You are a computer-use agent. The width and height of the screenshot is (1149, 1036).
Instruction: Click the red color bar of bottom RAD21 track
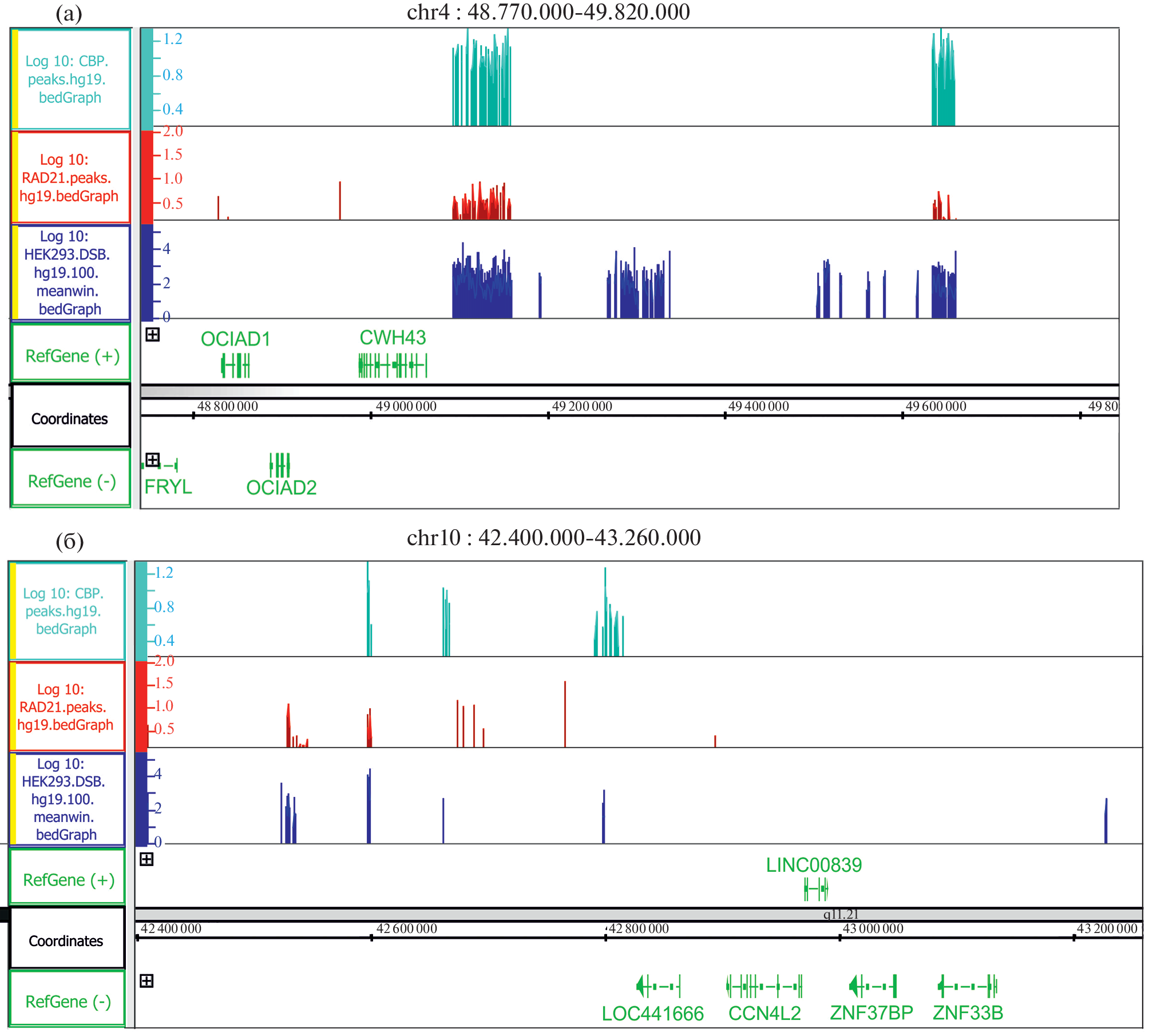pos(141,706)
